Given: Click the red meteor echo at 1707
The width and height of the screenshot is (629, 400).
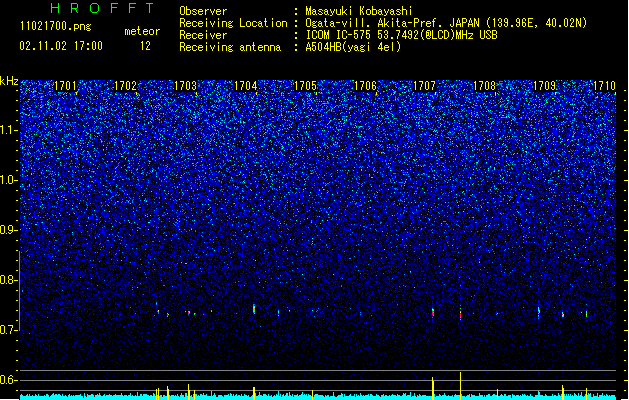Looking at the screenshot, I should click(433, 313).
